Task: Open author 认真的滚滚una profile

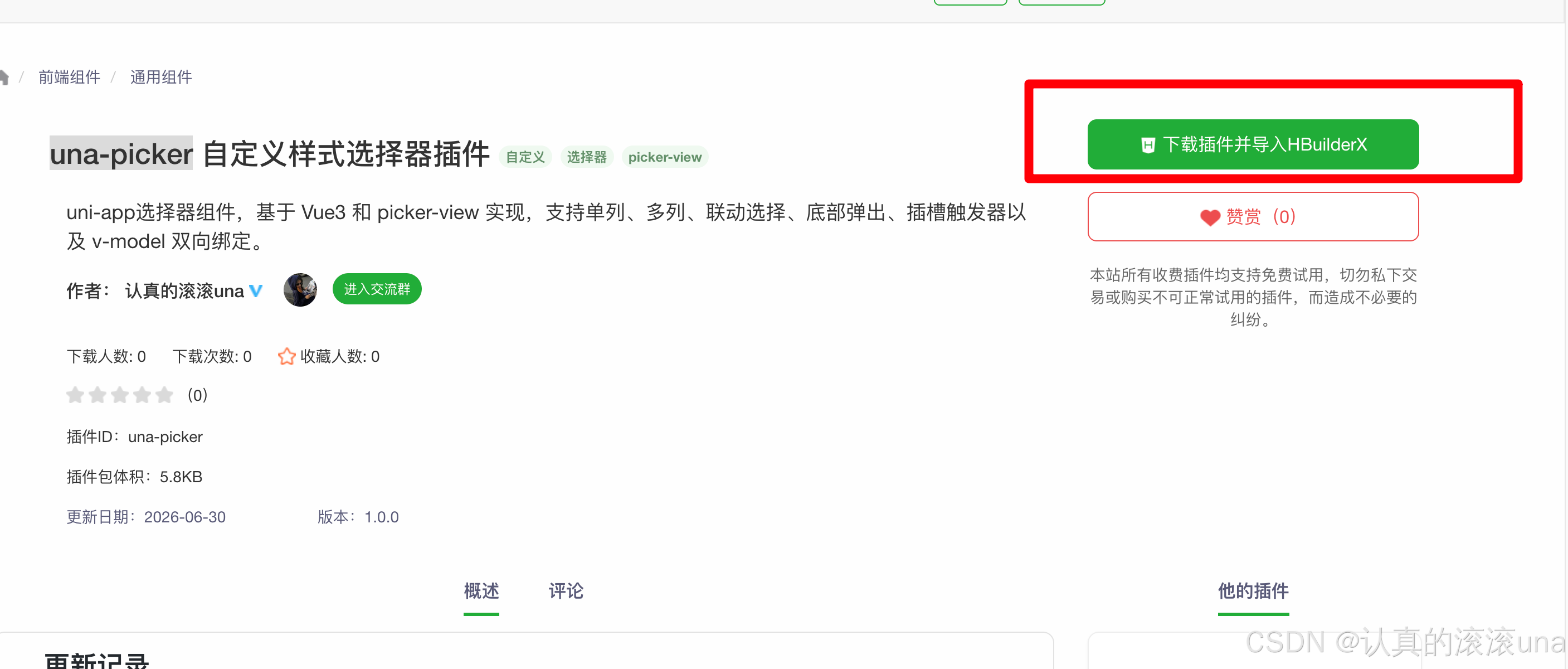Action: 184,291
